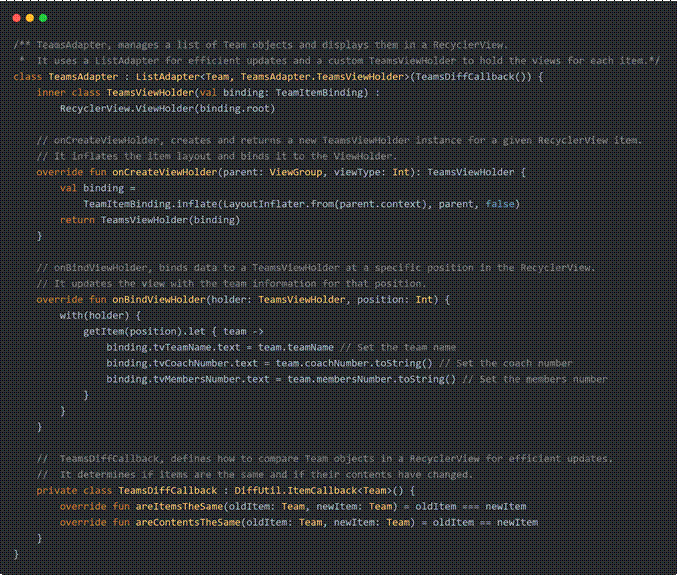Click the yellow minimize dot
The height and width of the screenshot is (575, 677).
coord(30,18)
